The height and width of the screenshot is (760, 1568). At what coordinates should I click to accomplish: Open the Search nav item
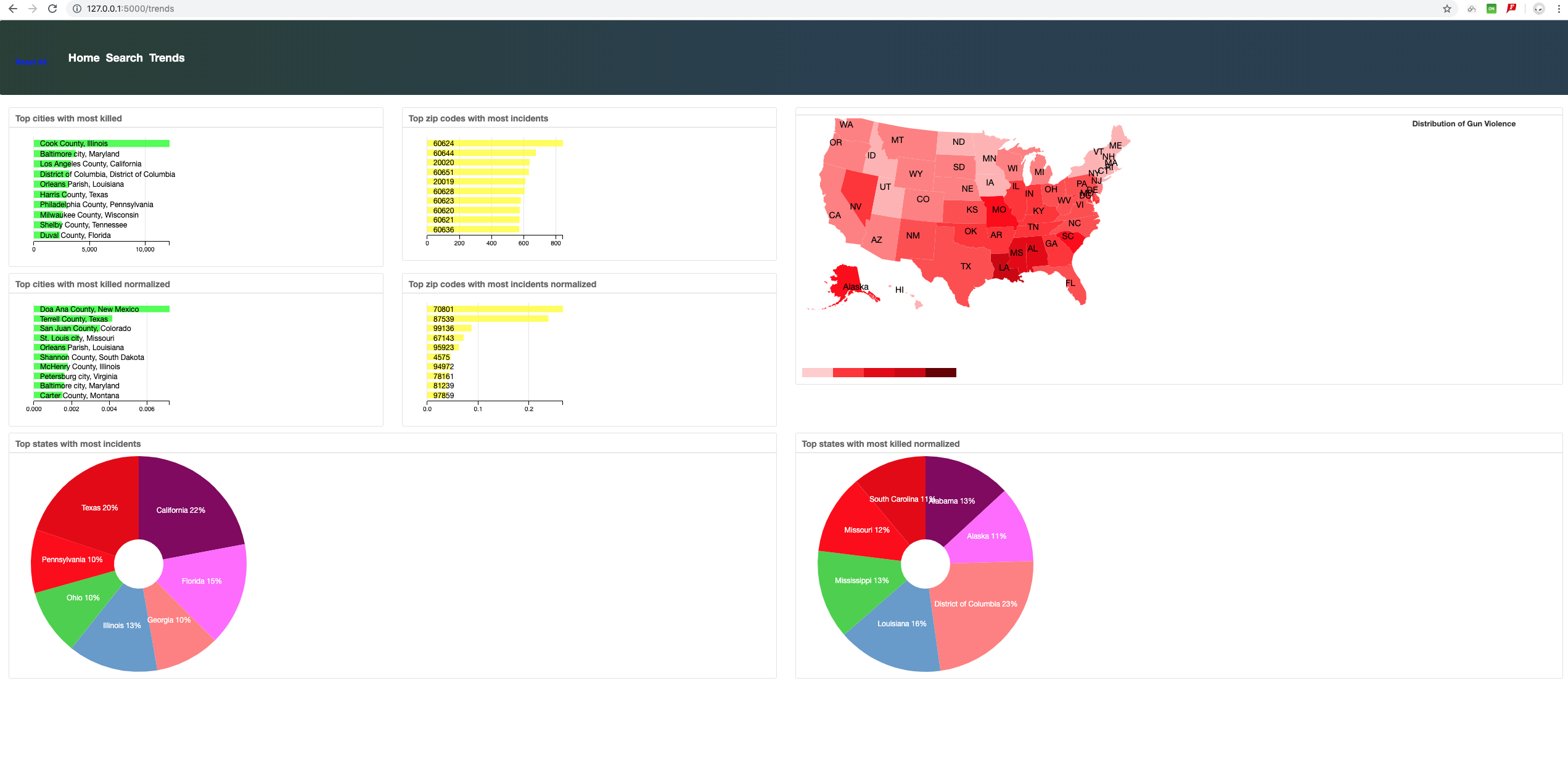click(124, 58)
